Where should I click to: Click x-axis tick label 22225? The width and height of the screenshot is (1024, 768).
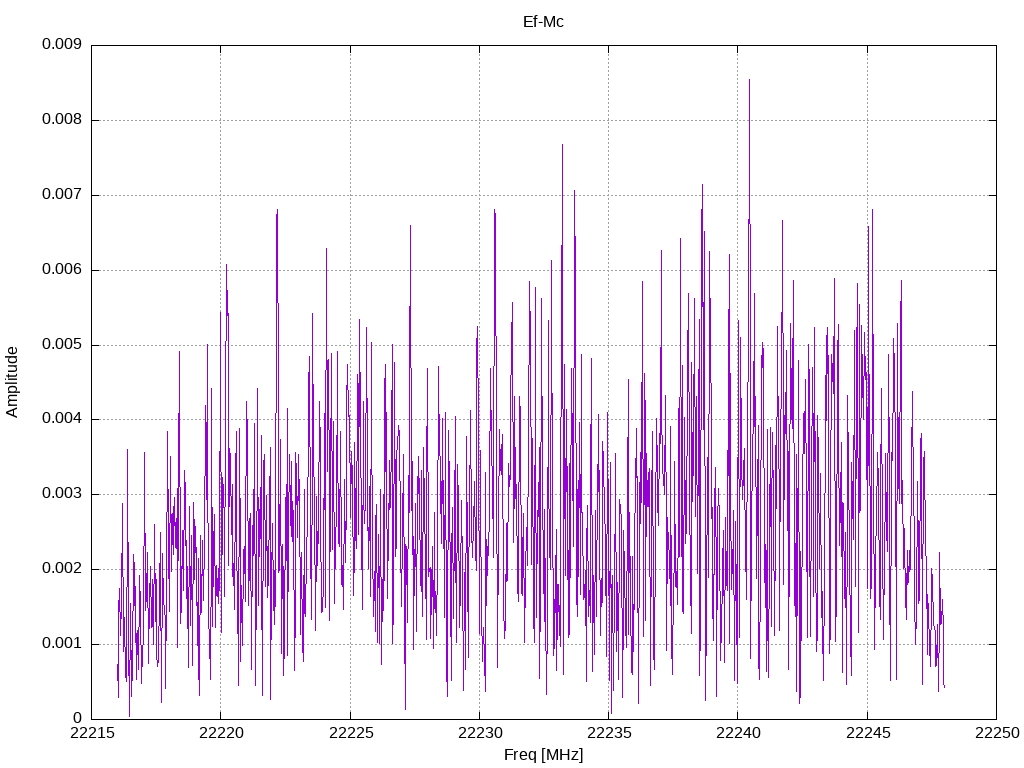coord(351,733)
